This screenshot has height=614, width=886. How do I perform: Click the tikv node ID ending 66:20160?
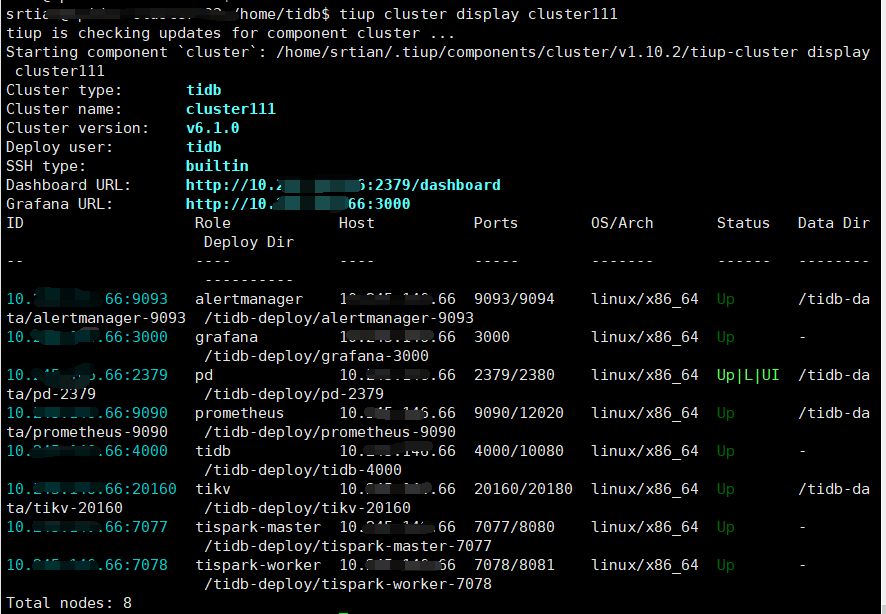point(92,489)
